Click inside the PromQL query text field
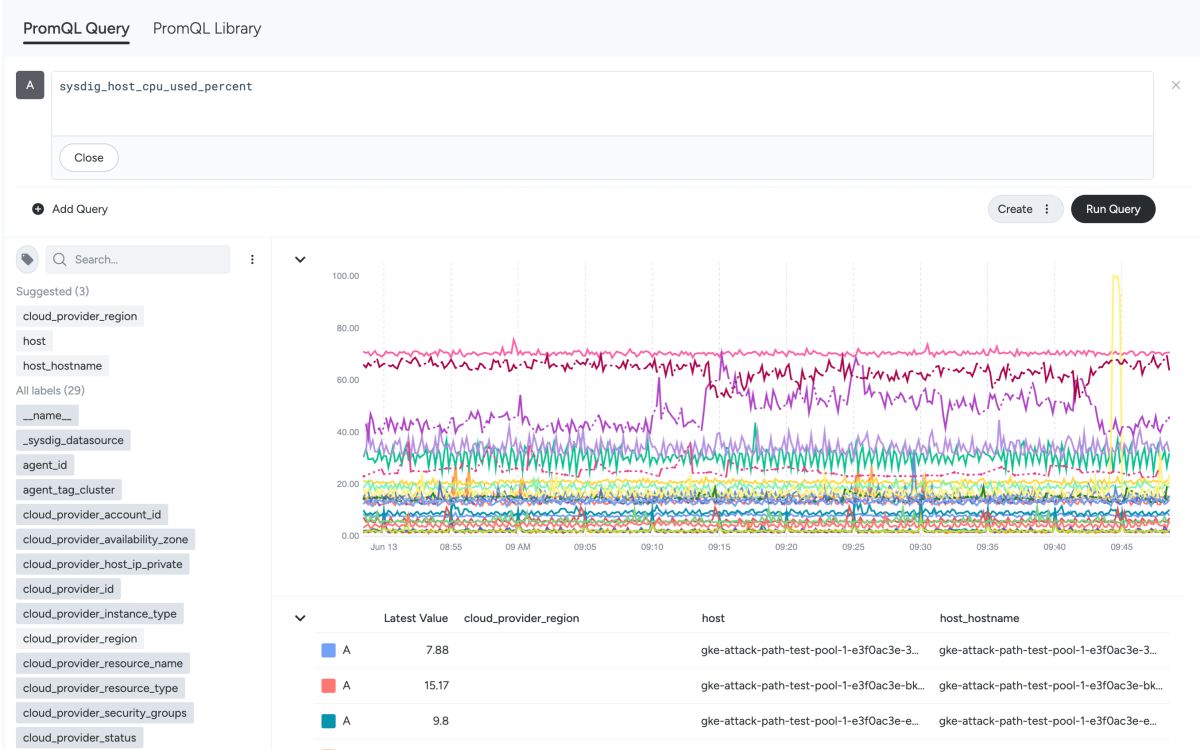Viewport: 1200px width, 750px height. point(602,103)
